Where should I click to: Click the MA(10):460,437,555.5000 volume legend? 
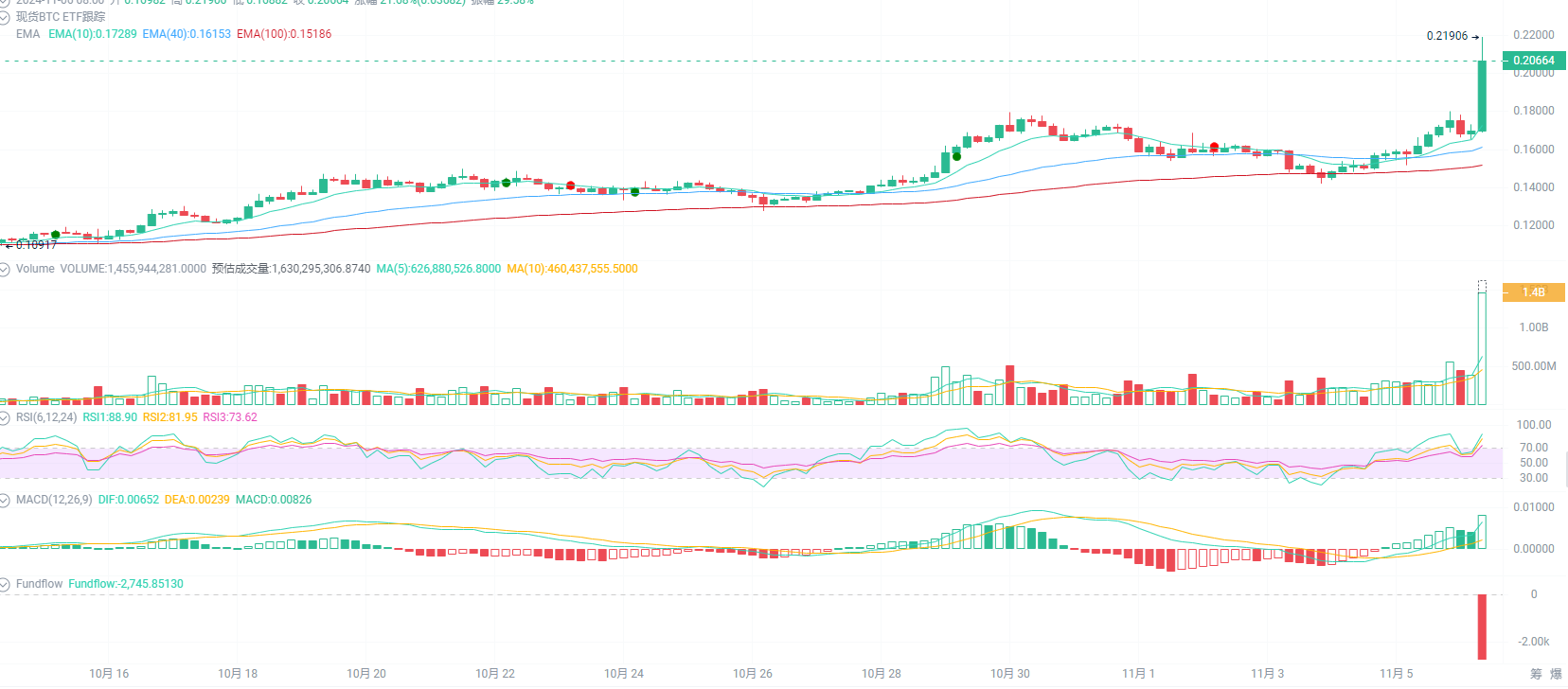572,269
